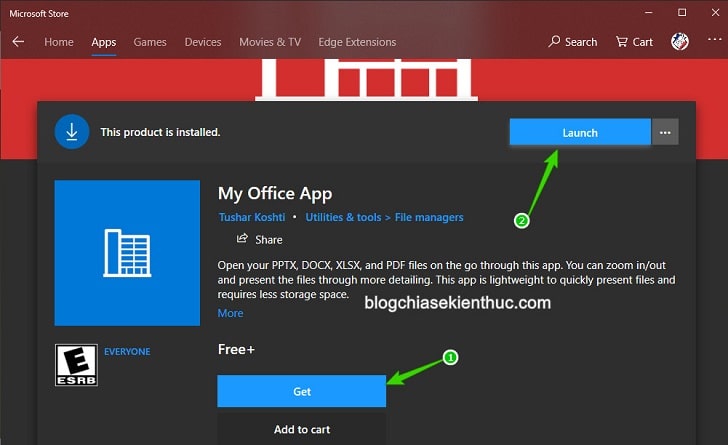Click the My Office App title
The width and height of the screenshot is (728, 445).
pos(275,194)
